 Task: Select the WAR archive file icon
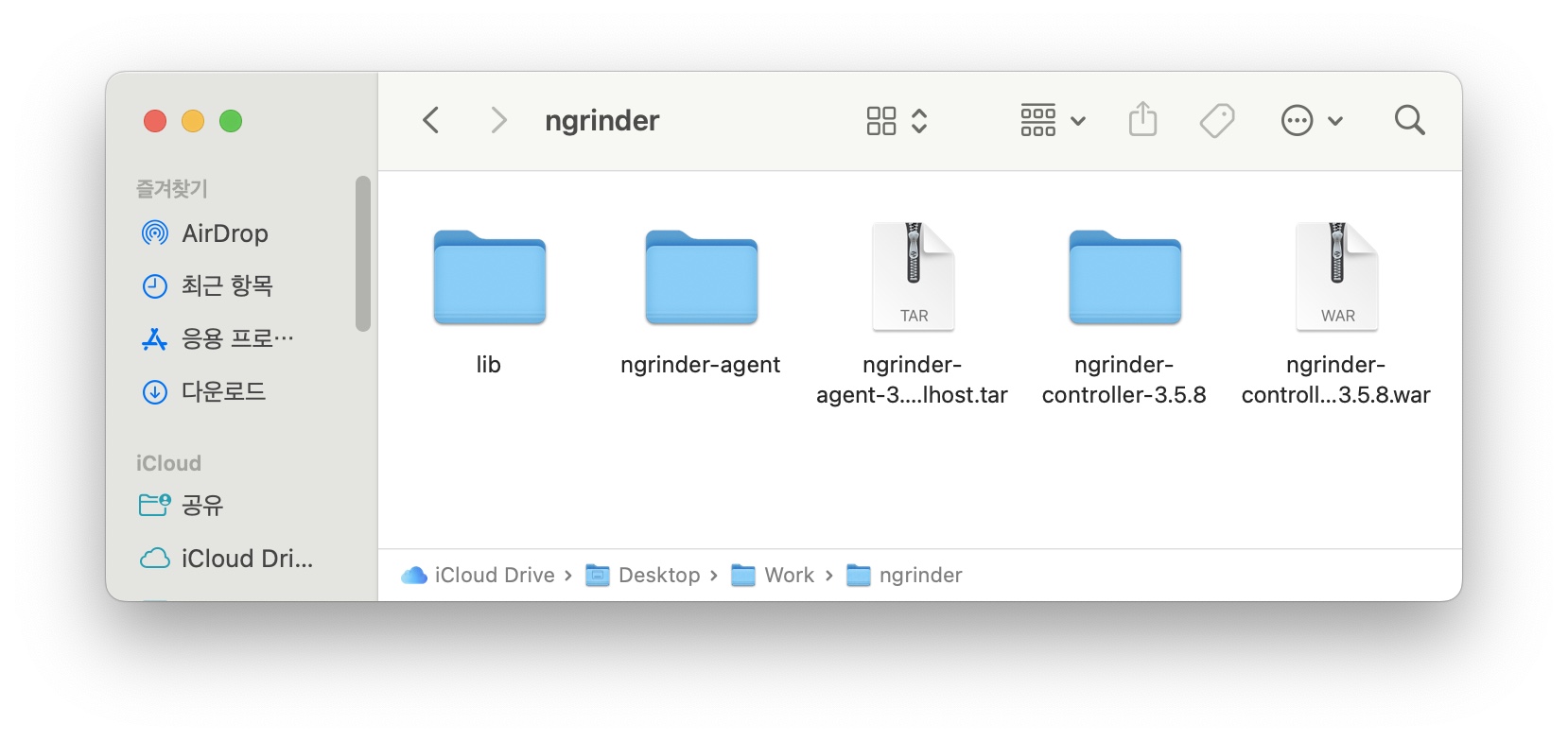1336,277
